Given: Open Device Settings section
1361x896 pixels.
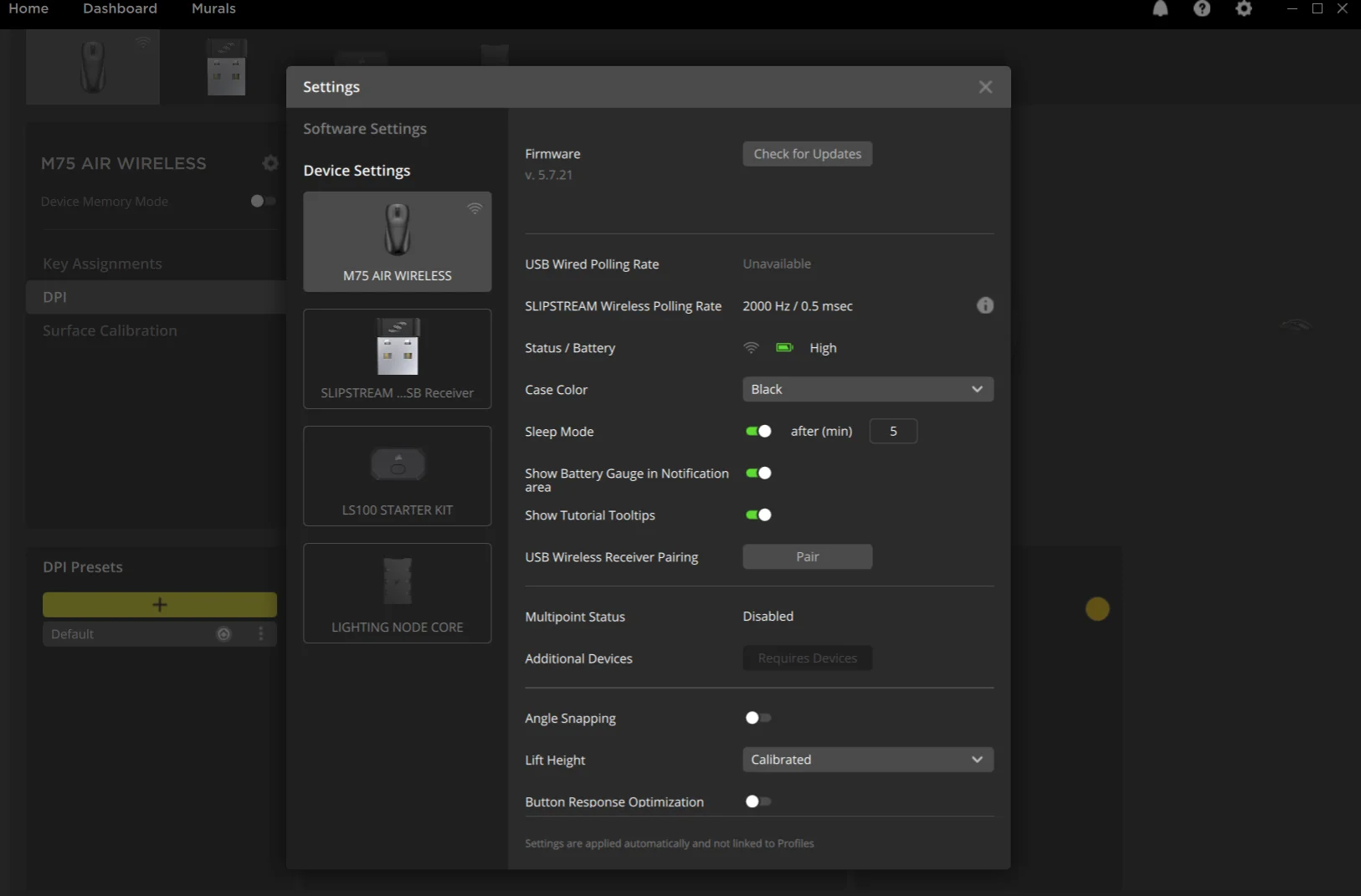Looking at the screenshot, I should pos(357,171).
